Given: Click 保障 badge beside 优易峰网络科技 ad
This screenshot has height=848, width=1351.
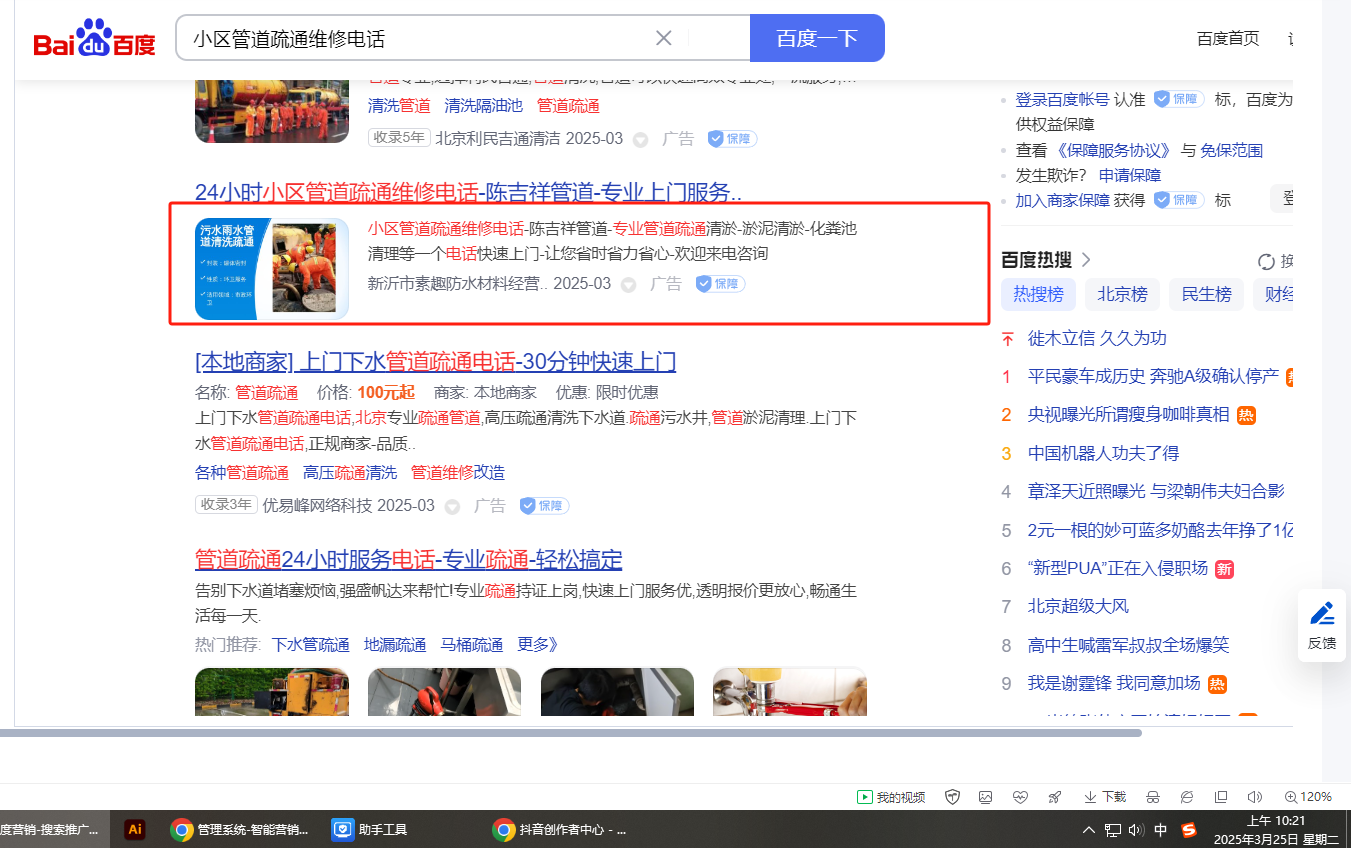Looking at the screenshot, I should coord(544,506).
